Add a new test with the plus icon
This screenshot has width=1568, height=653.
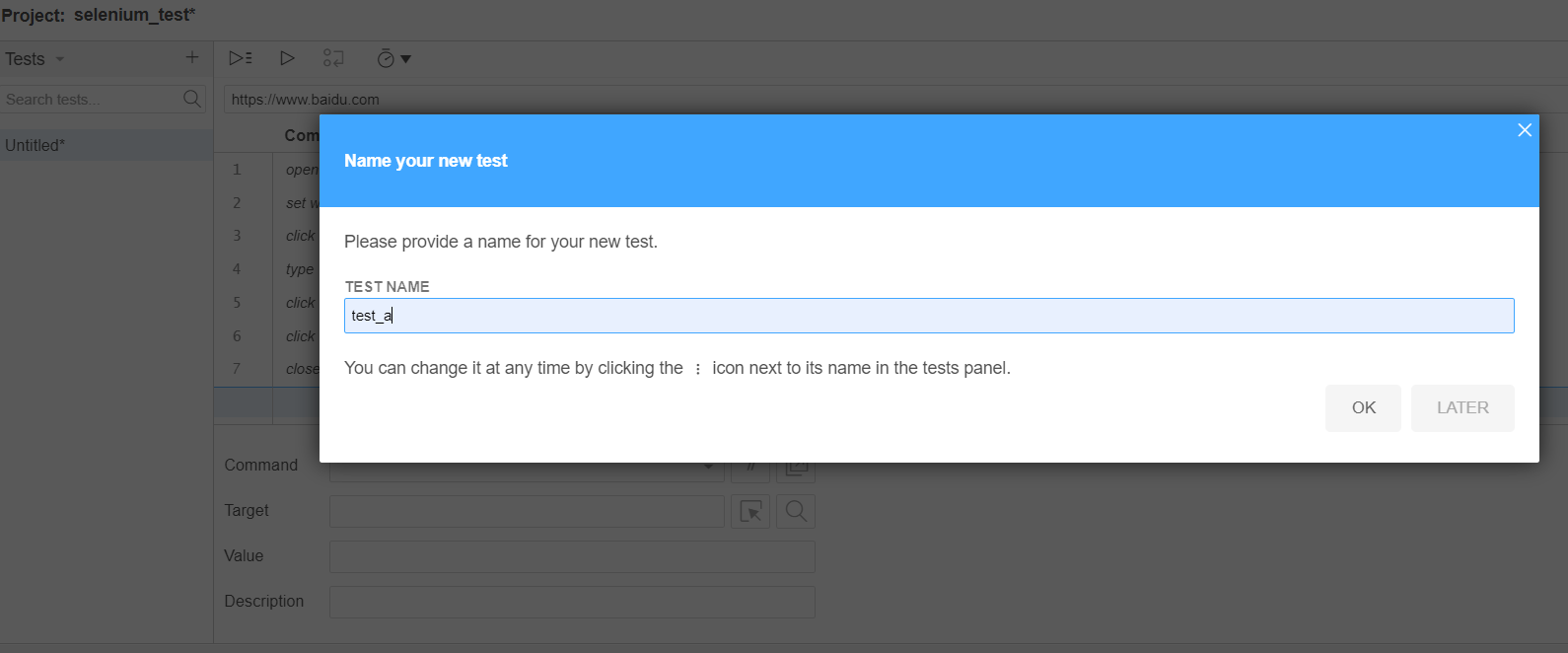pos(192,58)
